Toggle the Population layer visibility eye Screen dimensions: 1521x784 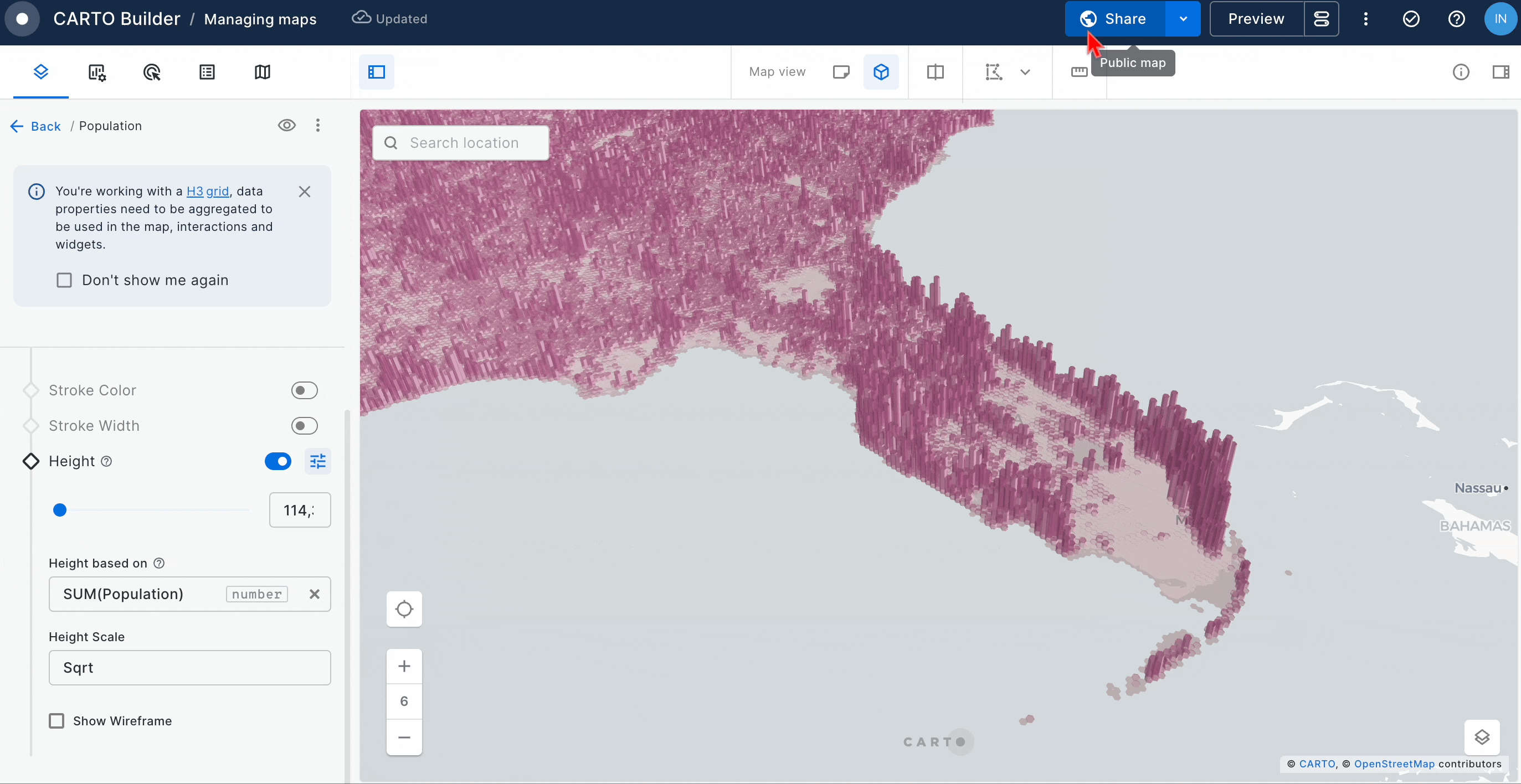click(286, 125)
